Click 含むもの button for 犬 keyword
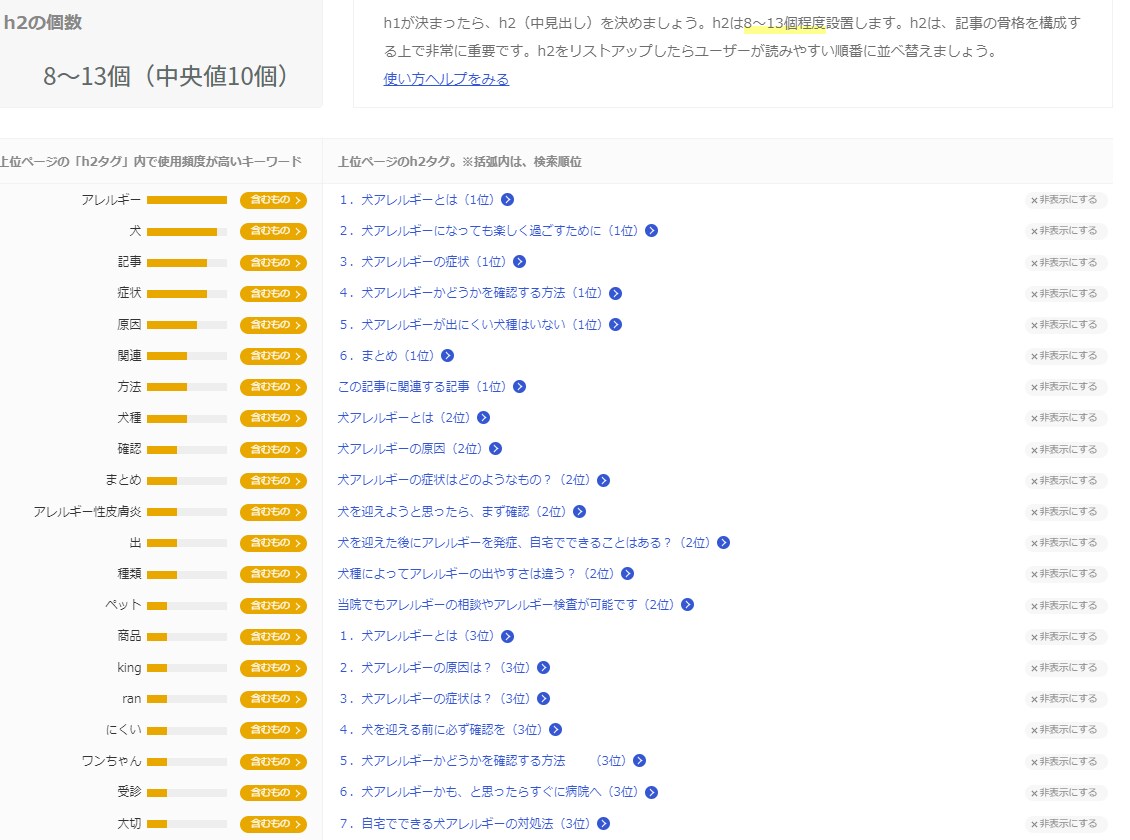The image size is (1130, 840). click(274, 231)
